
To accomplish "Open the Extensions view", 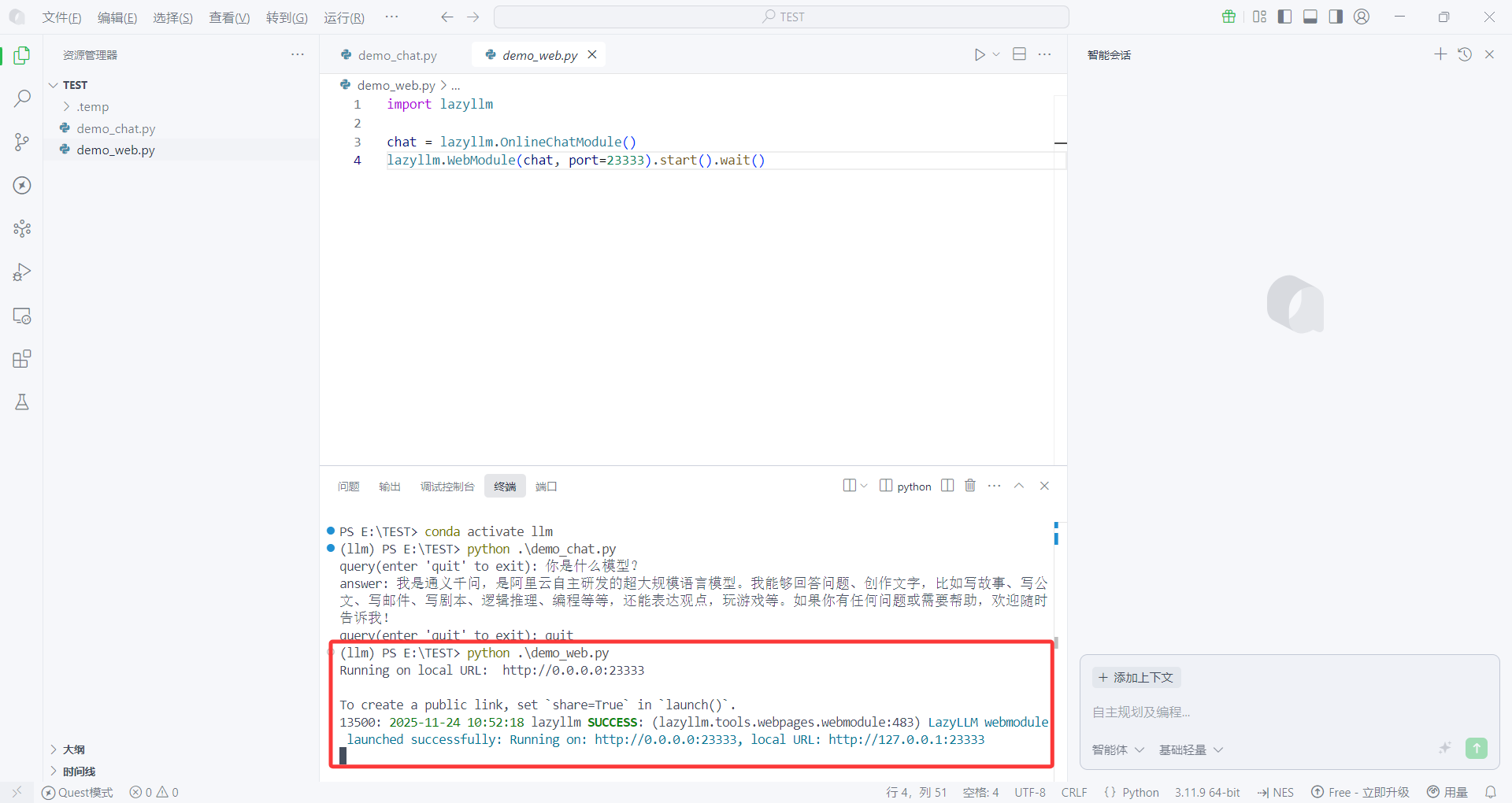I will 22,359.
